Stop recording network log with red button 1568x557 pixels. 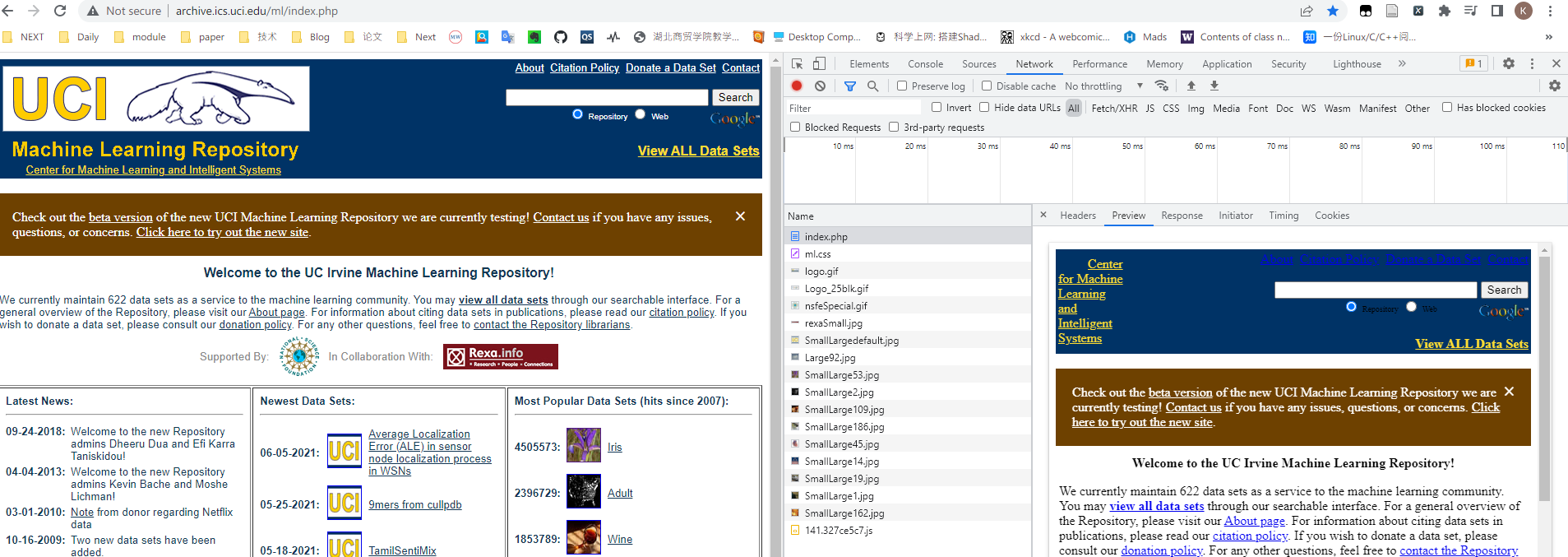coord(797,86)
